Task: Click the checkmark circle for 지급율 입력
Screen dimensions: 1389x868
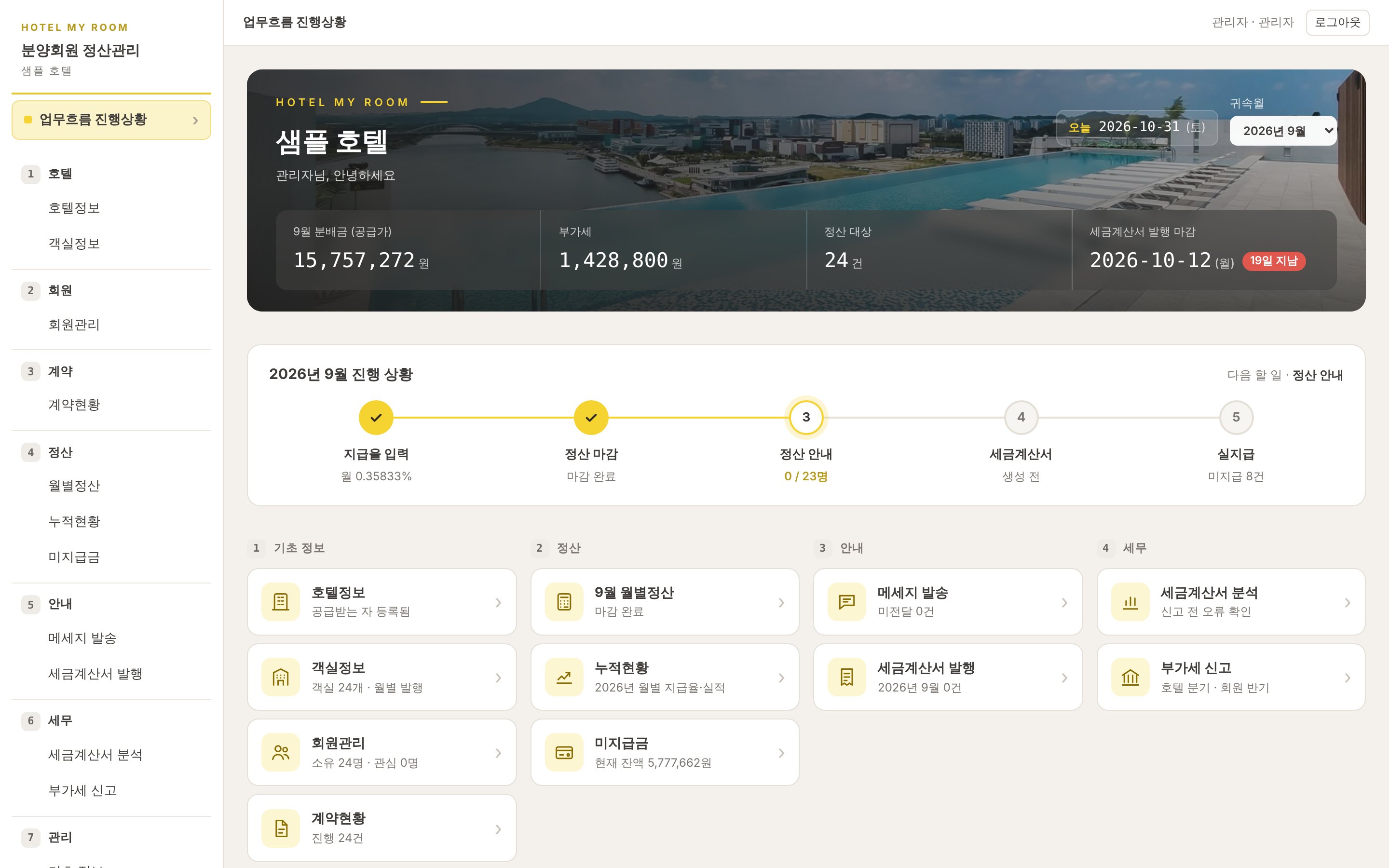Action: click(x=376, y=417)
